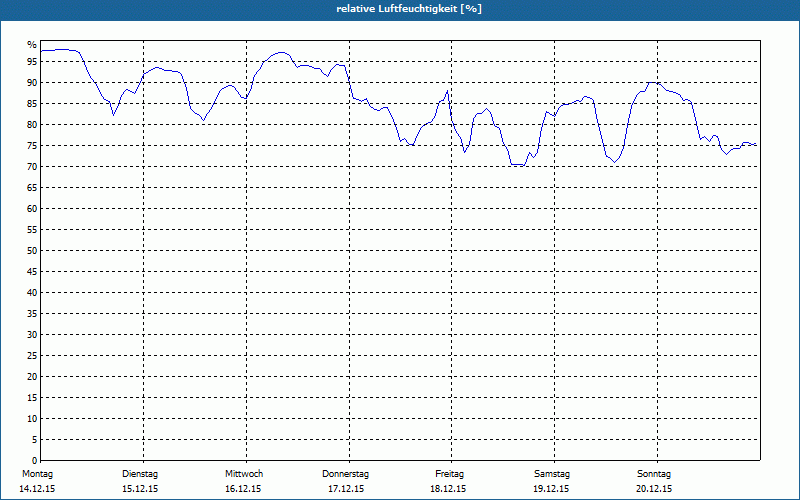Click the y-axis value '40'
The height and width of the screenshot is (500, 800).
(x=32, y=293)
